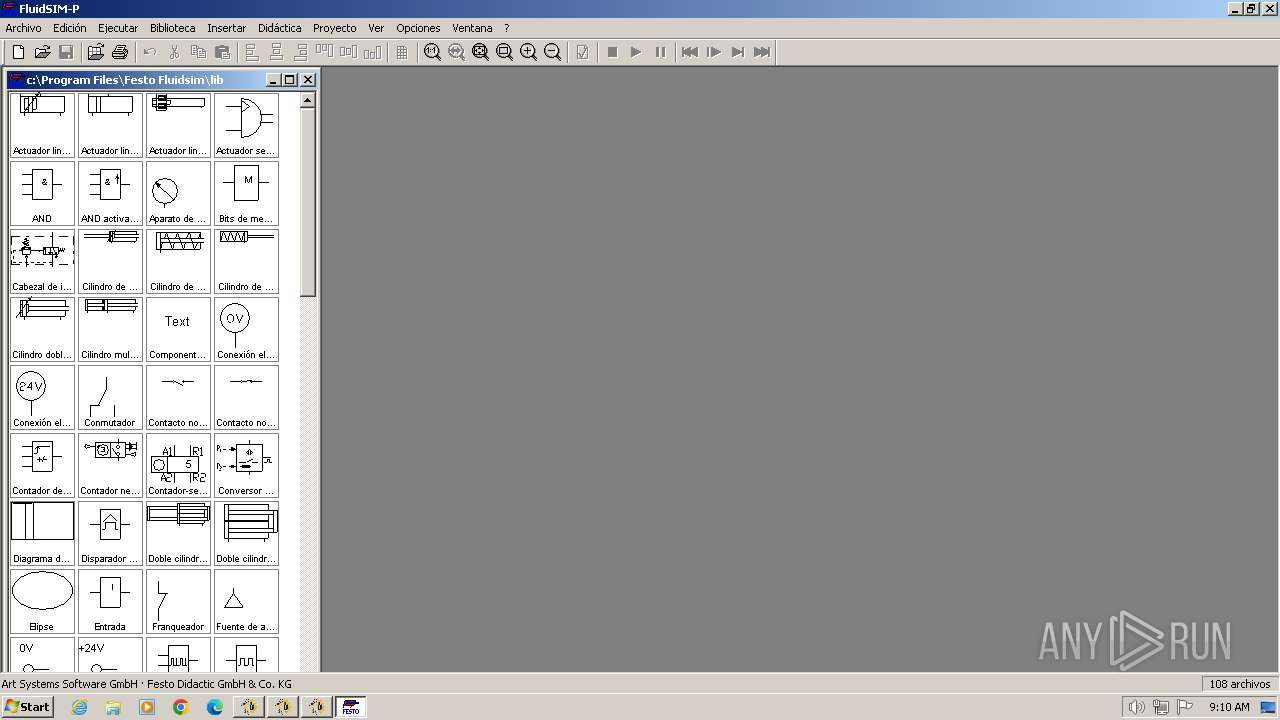
Task: Open the Ver menu
Action: 376,28
